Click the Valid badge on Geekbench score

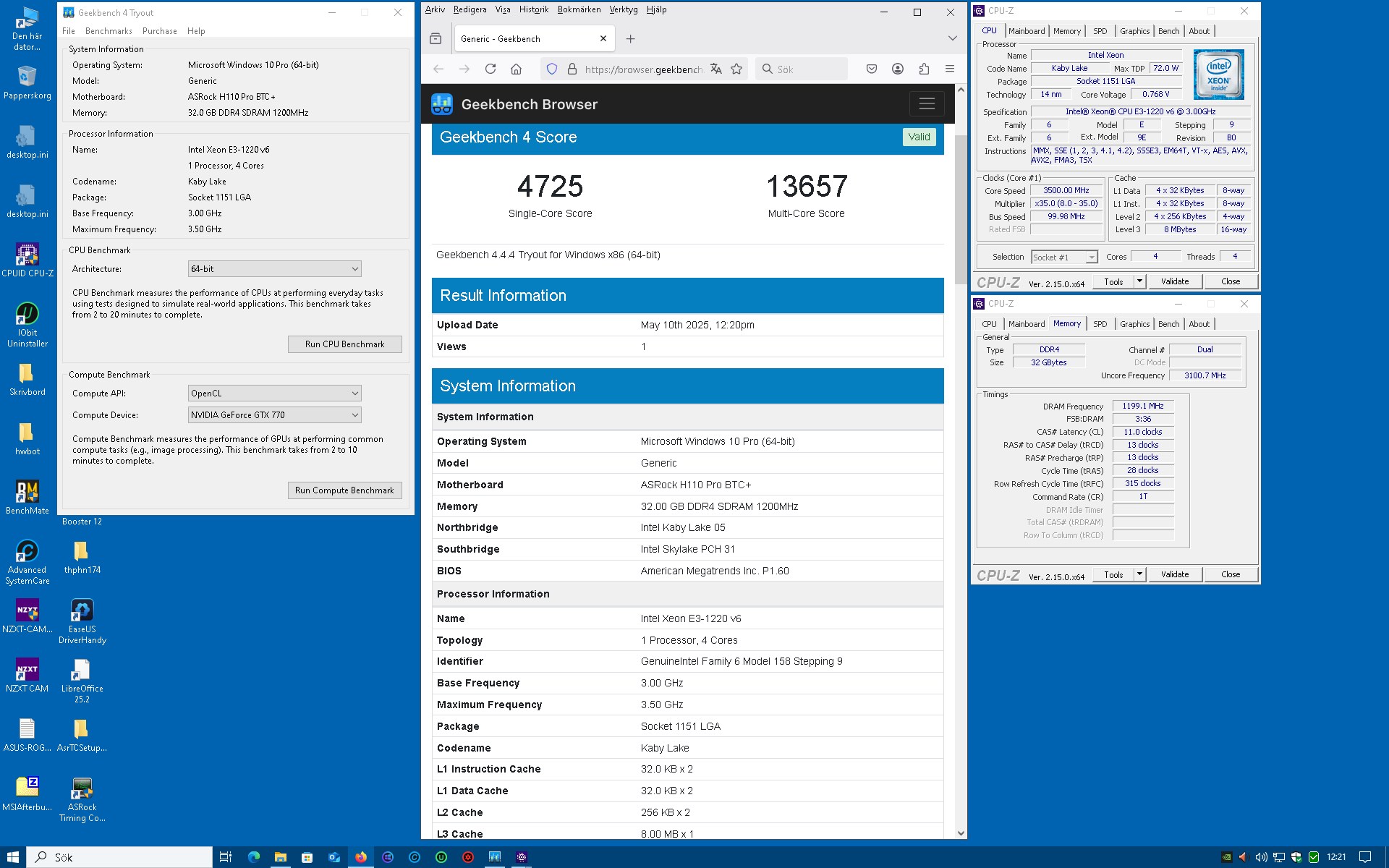click(x=919, y=137)
